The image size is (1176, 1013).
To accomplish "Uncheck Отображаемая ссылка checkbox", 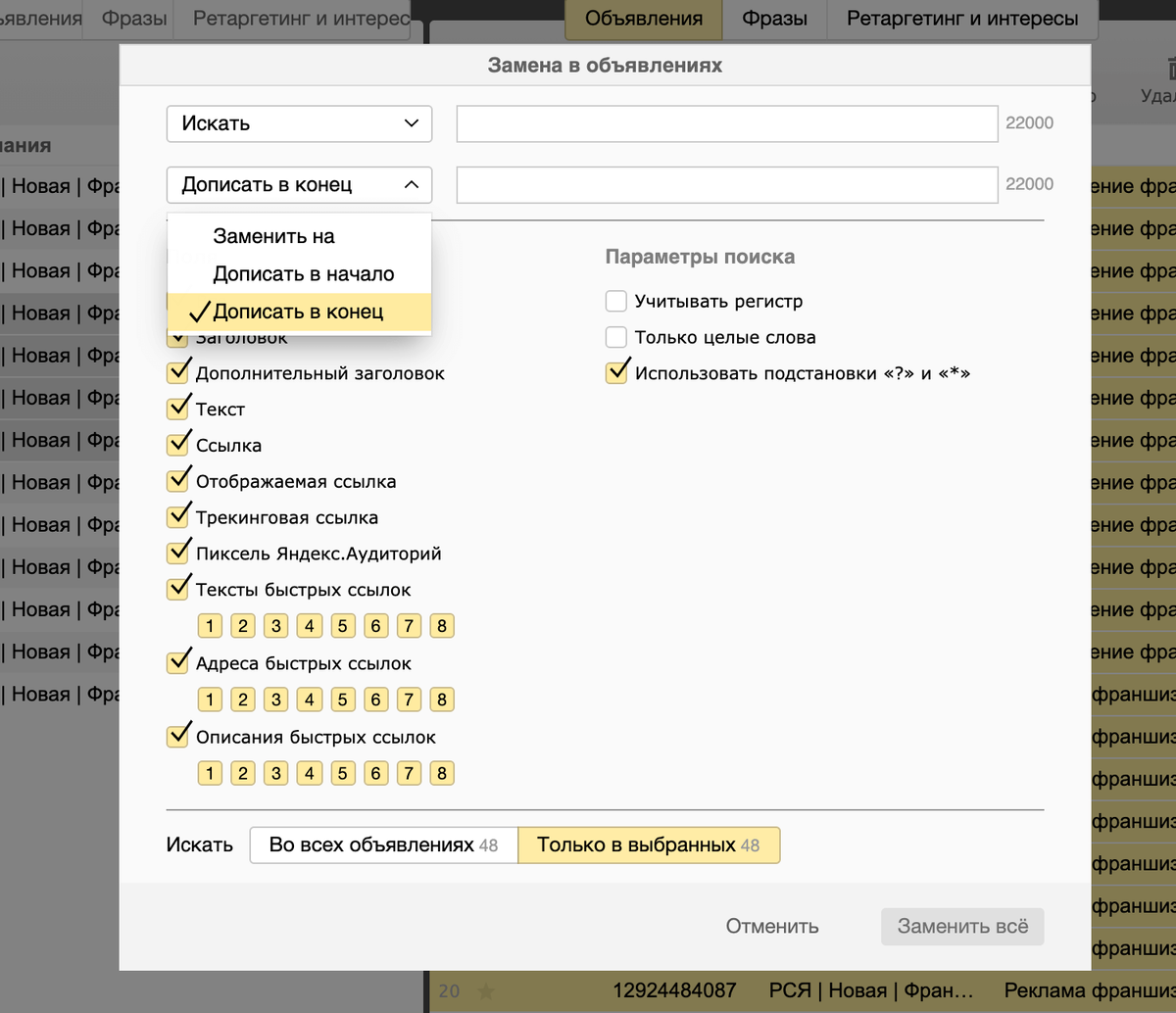I will pyautogui.click(x=178, y=482).
